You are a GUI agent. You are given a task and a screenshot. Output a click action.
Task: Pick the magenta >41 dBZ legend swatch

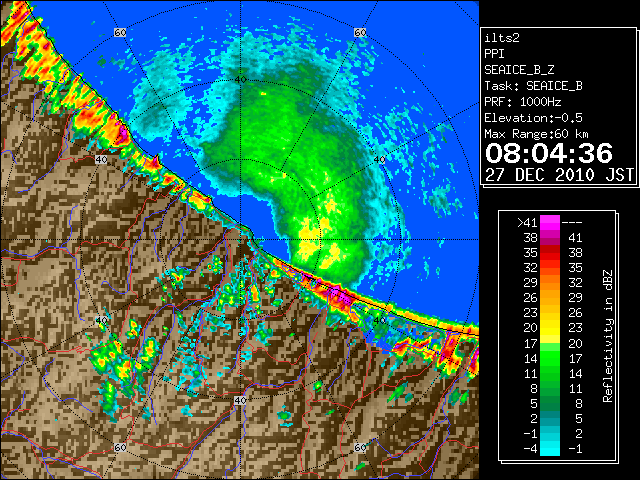[x=550, y=223]
